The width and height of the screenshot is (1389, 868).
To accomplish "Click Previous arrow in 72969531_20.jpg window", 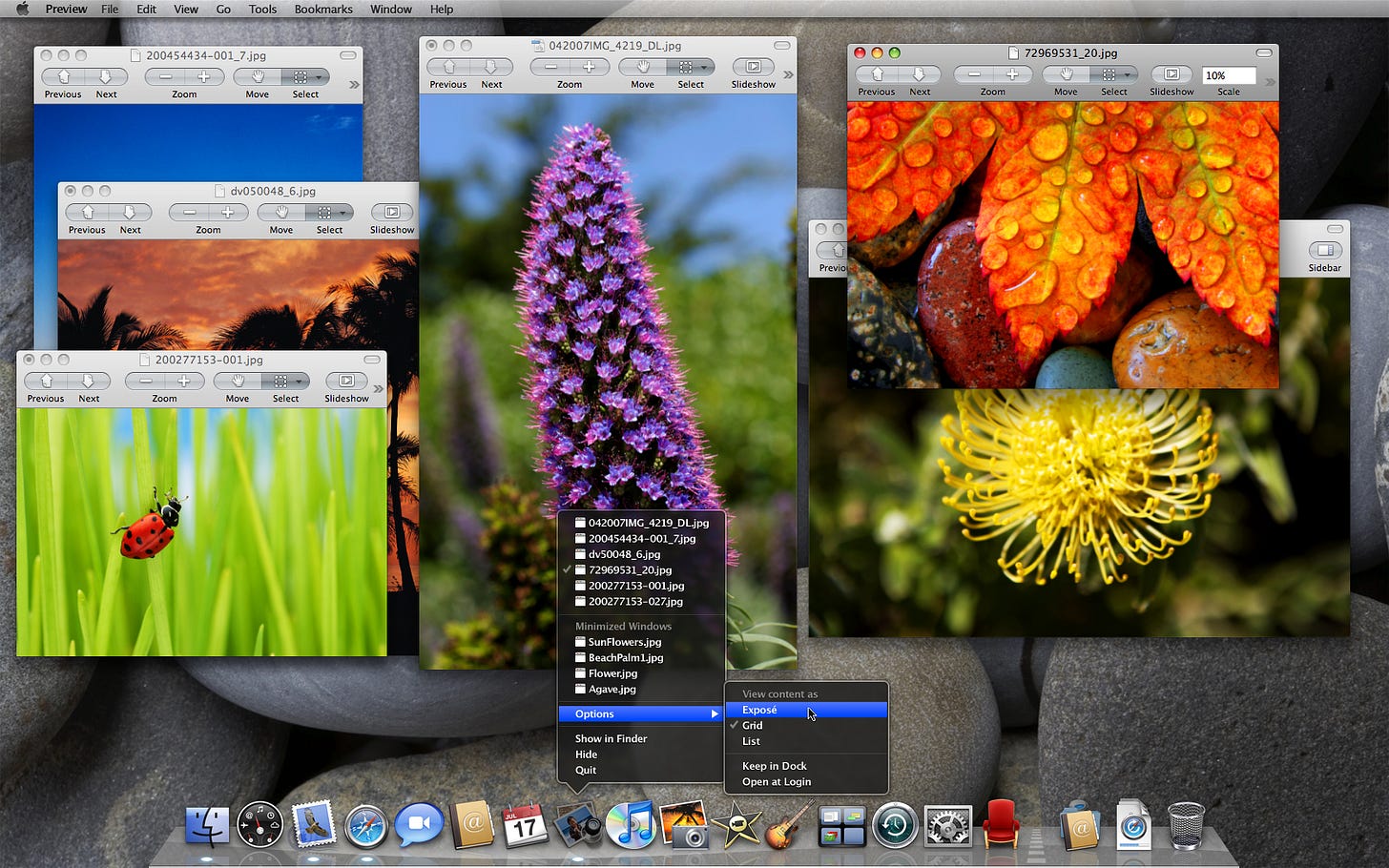I will pos(877,74).
